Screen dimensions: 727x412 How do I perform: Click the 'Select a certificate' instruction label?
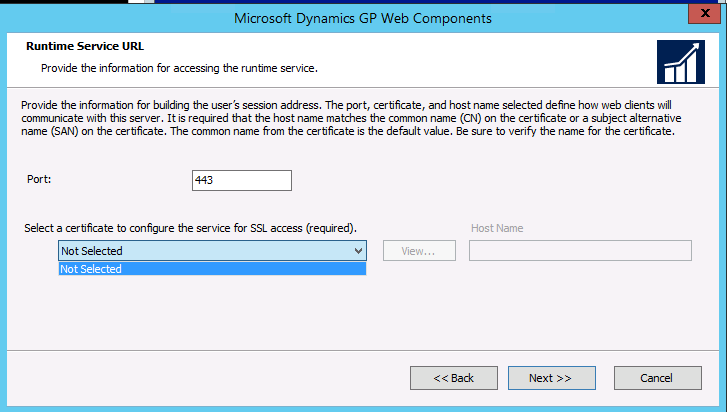tap(190, 228)
